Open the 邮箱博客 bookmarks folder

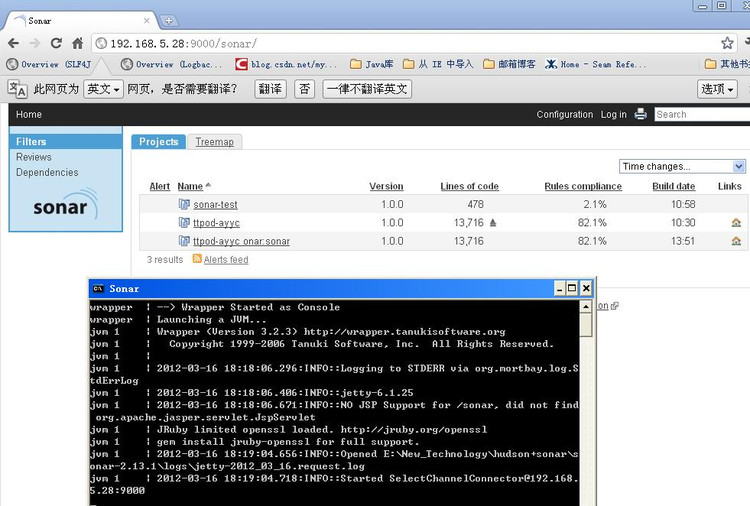509,64
